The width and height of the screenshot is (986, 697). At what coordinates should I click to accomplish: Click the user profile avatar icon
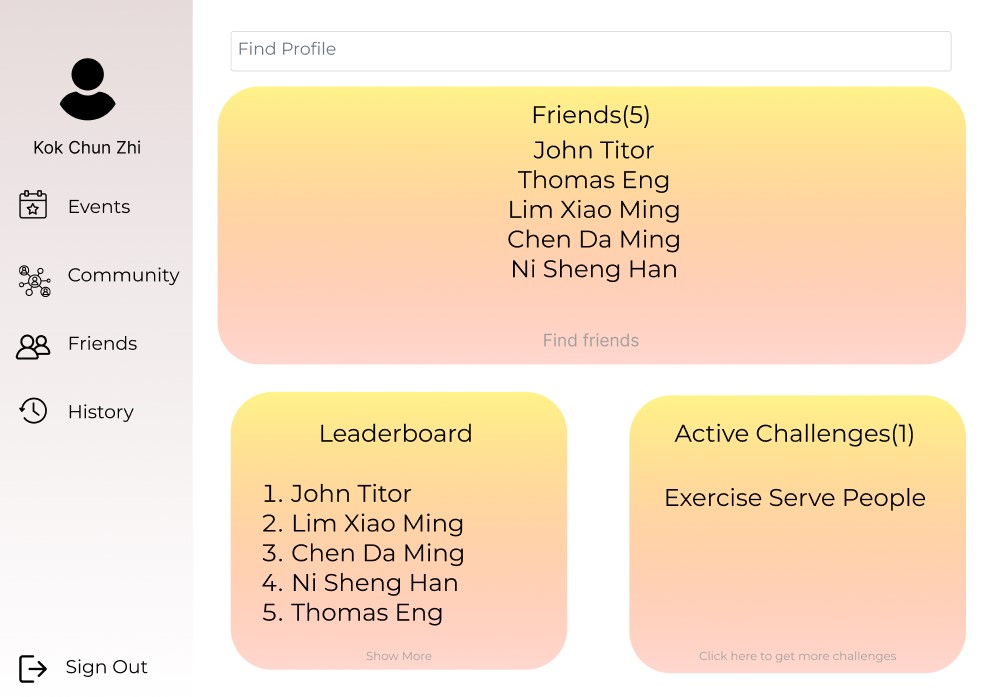[x=87, y=89]
